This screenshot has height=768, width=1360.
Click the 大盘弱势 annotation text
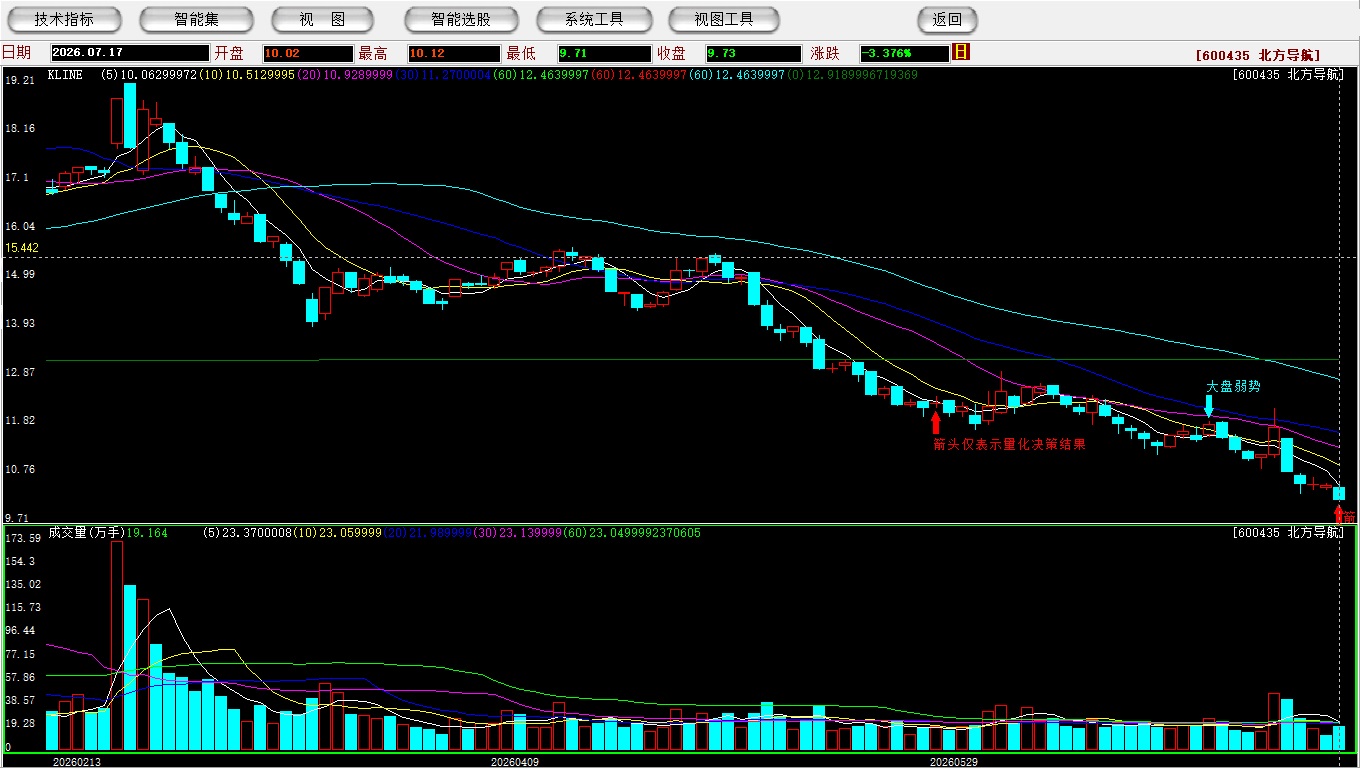pyautogui.click(x=1233, y=385)
